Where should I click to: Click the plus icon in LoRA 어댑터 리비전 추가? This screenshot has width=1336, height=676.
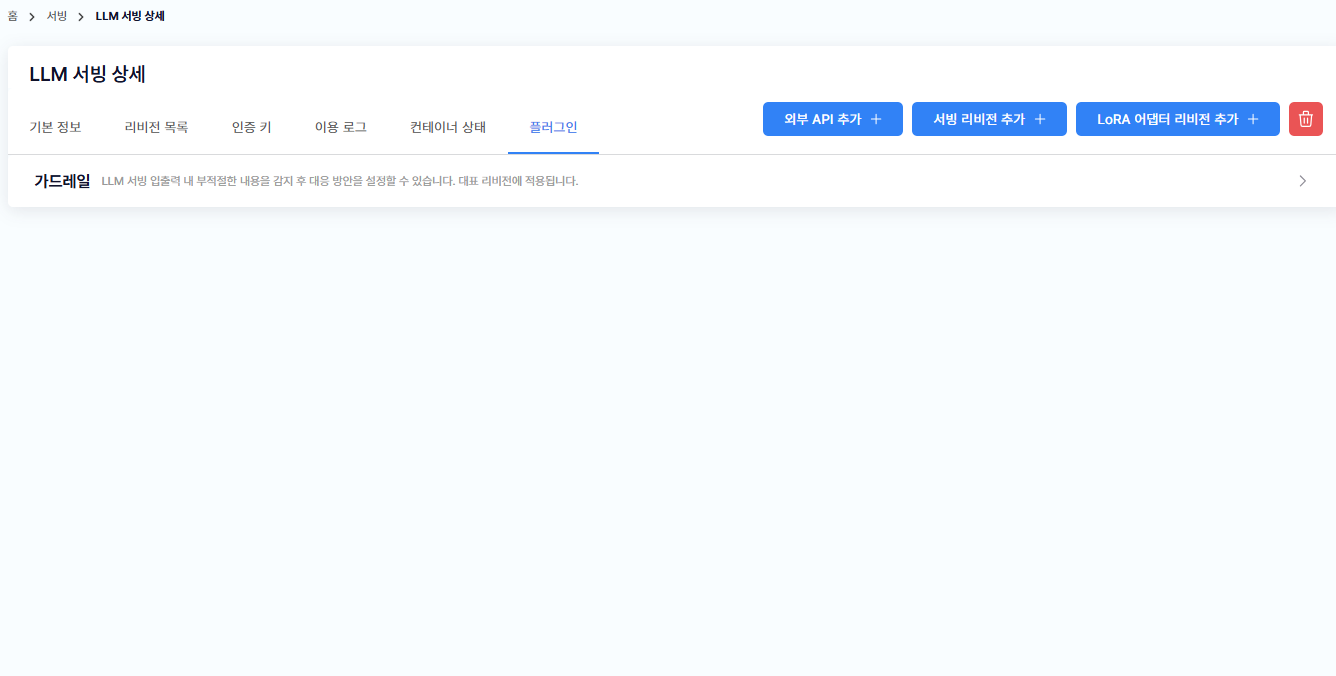click(x=1253, y=119)
